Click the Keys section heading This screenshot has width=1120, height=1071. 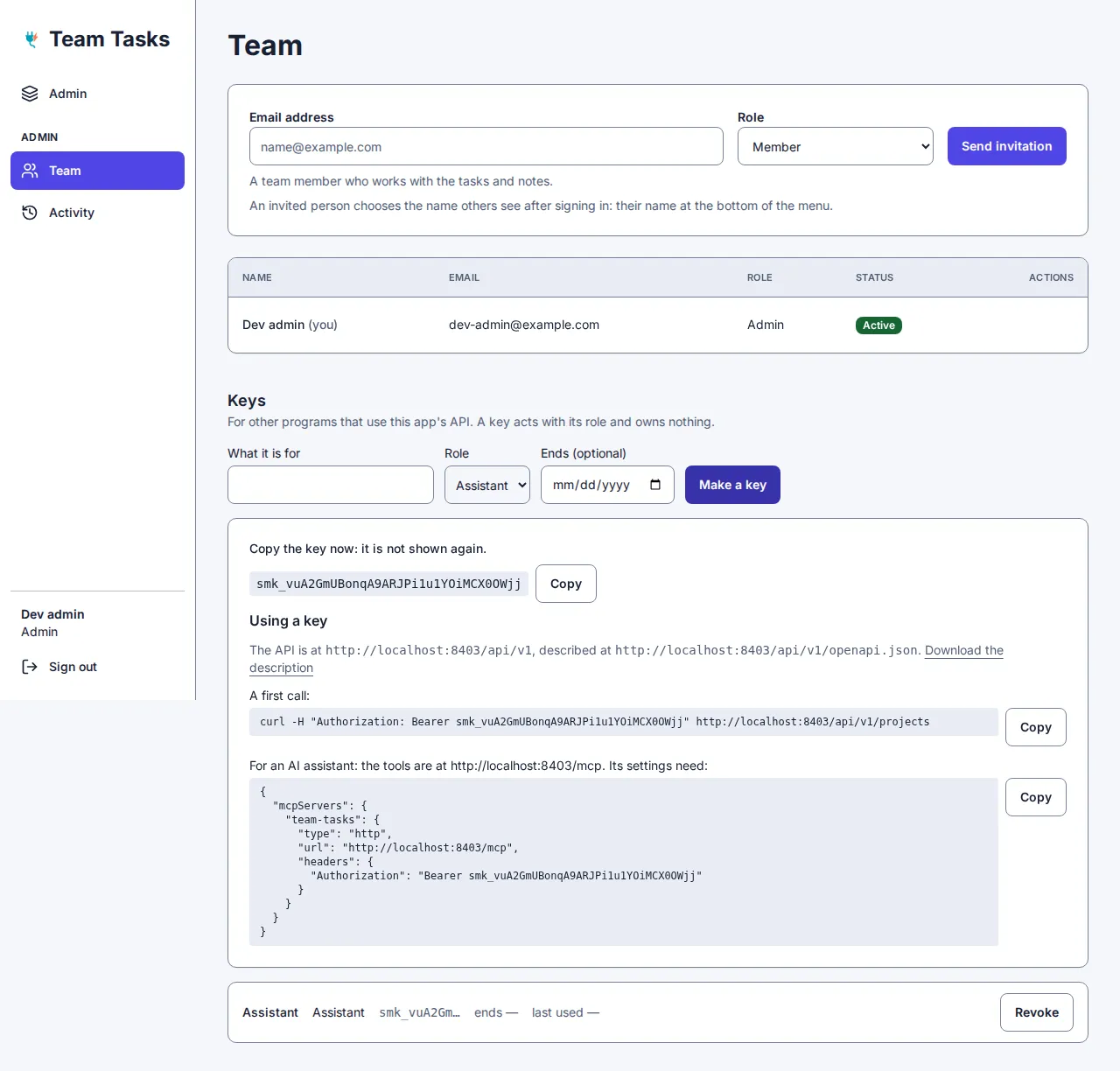pos(247,401)
